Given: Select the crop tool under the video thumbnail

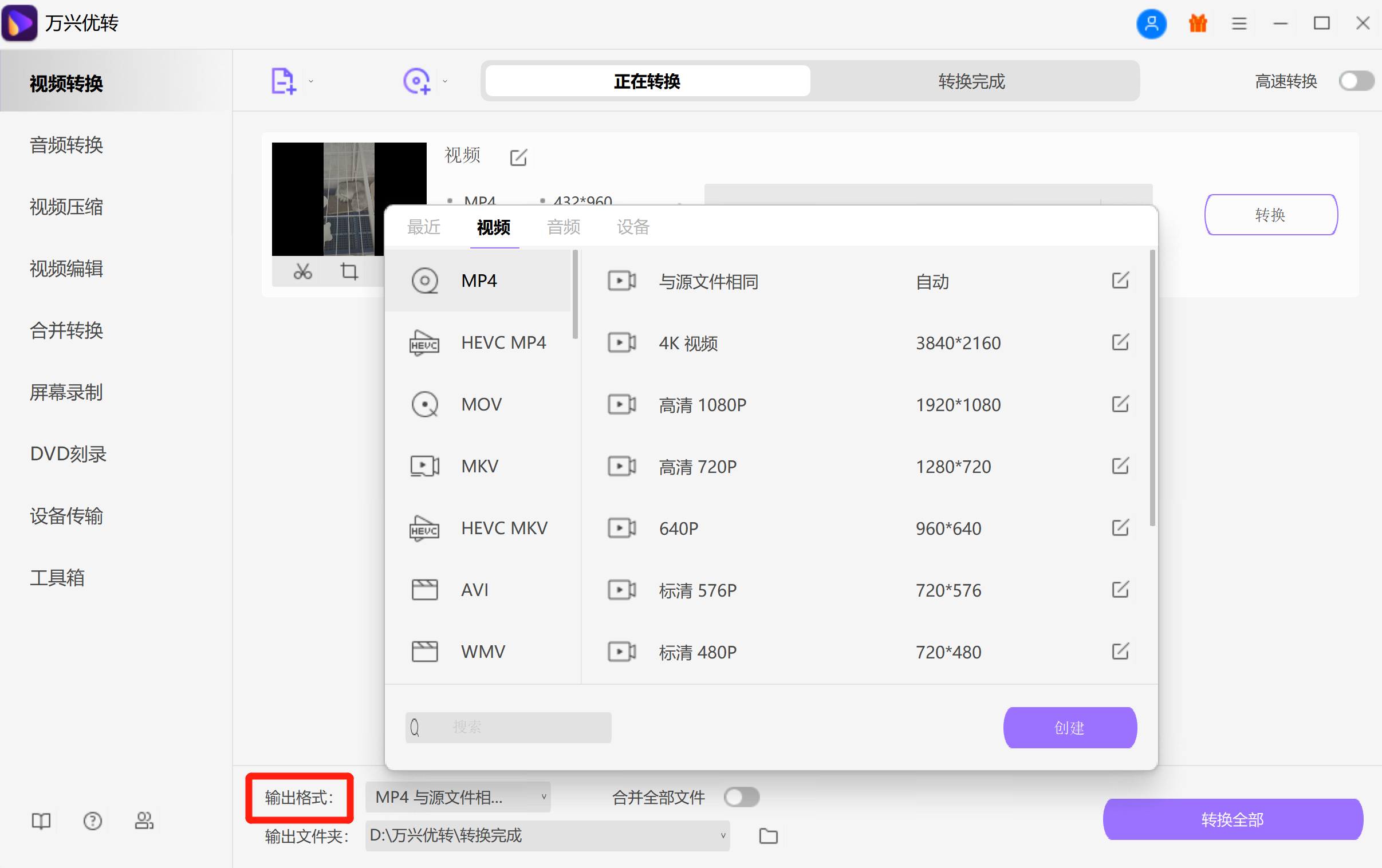Looking at the screenshot, I should [348, 271].
